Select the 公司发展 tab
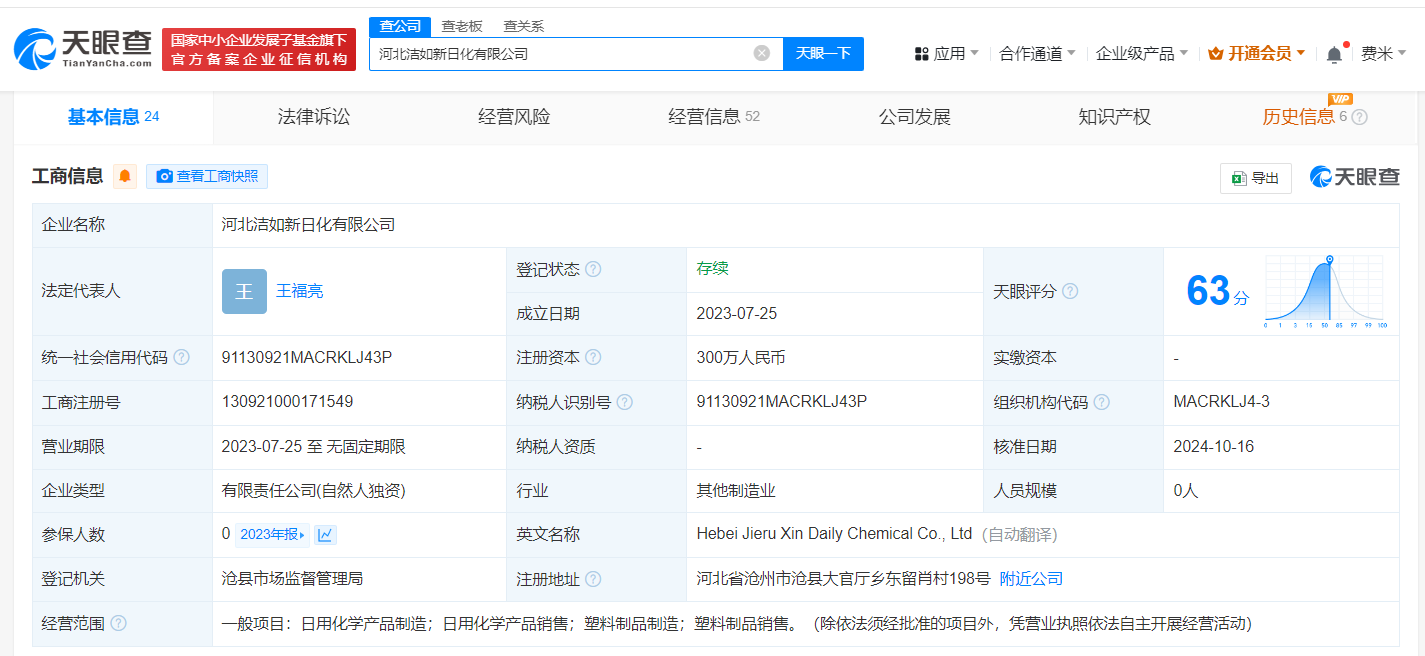Screen dimensions: 1425x656 point(914,117)
